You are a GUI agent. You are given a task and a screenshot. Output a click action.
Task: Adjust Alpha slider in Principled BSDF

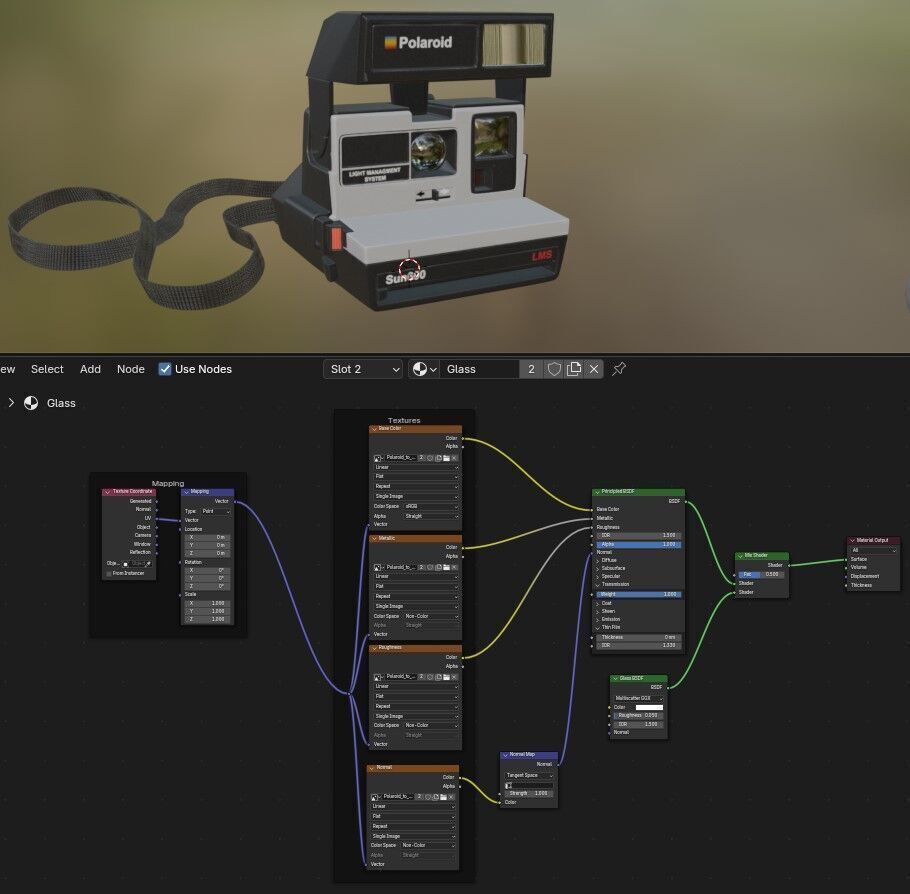click(x=638, y=545)
